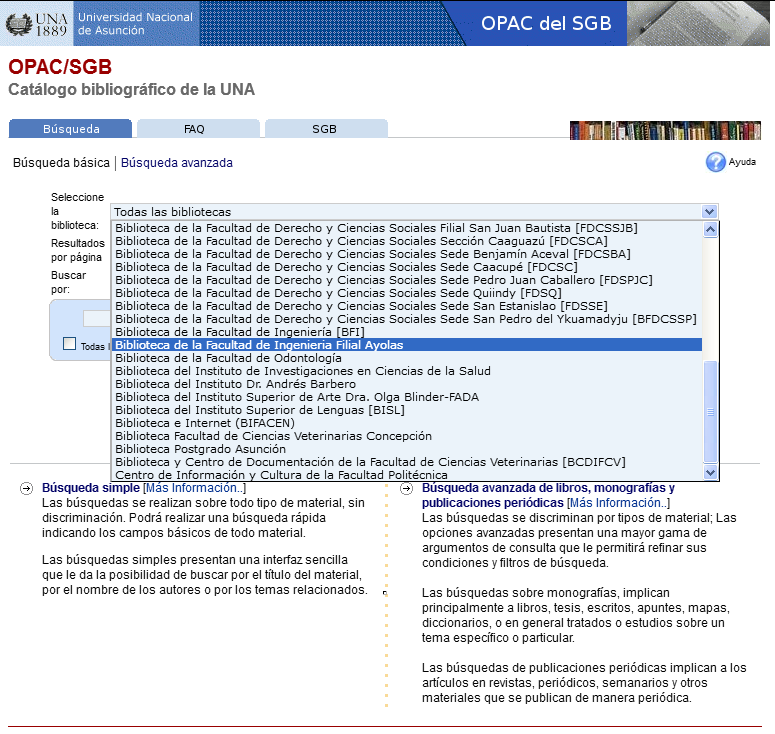Viewport: 775px width, 734px height.
Task: Select Centro de Información Facultad Politécnica option
Action: point(406,475)
